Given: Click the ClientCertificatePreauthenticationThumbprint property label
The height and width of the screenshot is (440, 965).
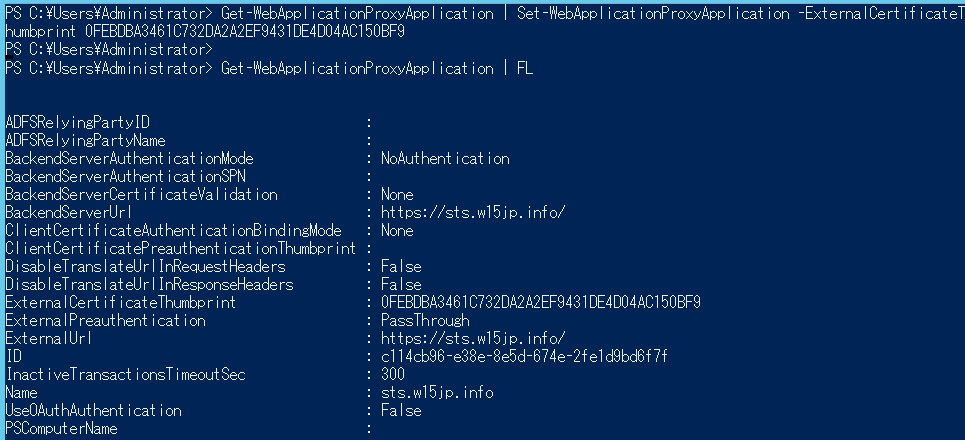Looking at the screenshot, I should click(180, 249).
